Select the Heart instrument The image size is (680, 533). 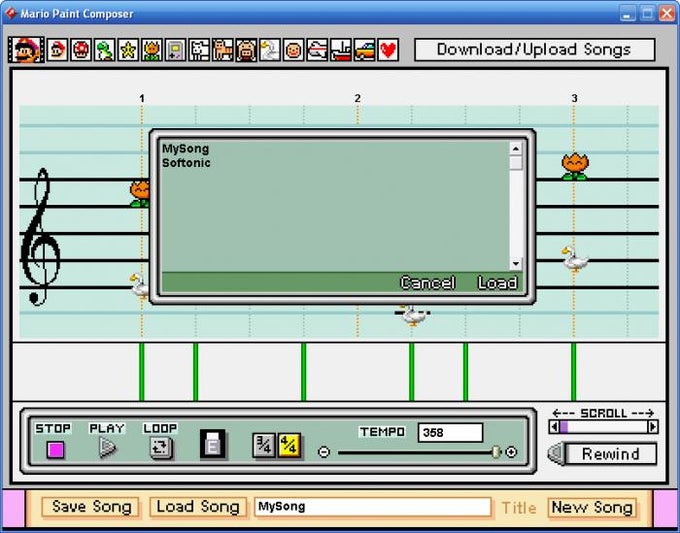coord(388,50)
